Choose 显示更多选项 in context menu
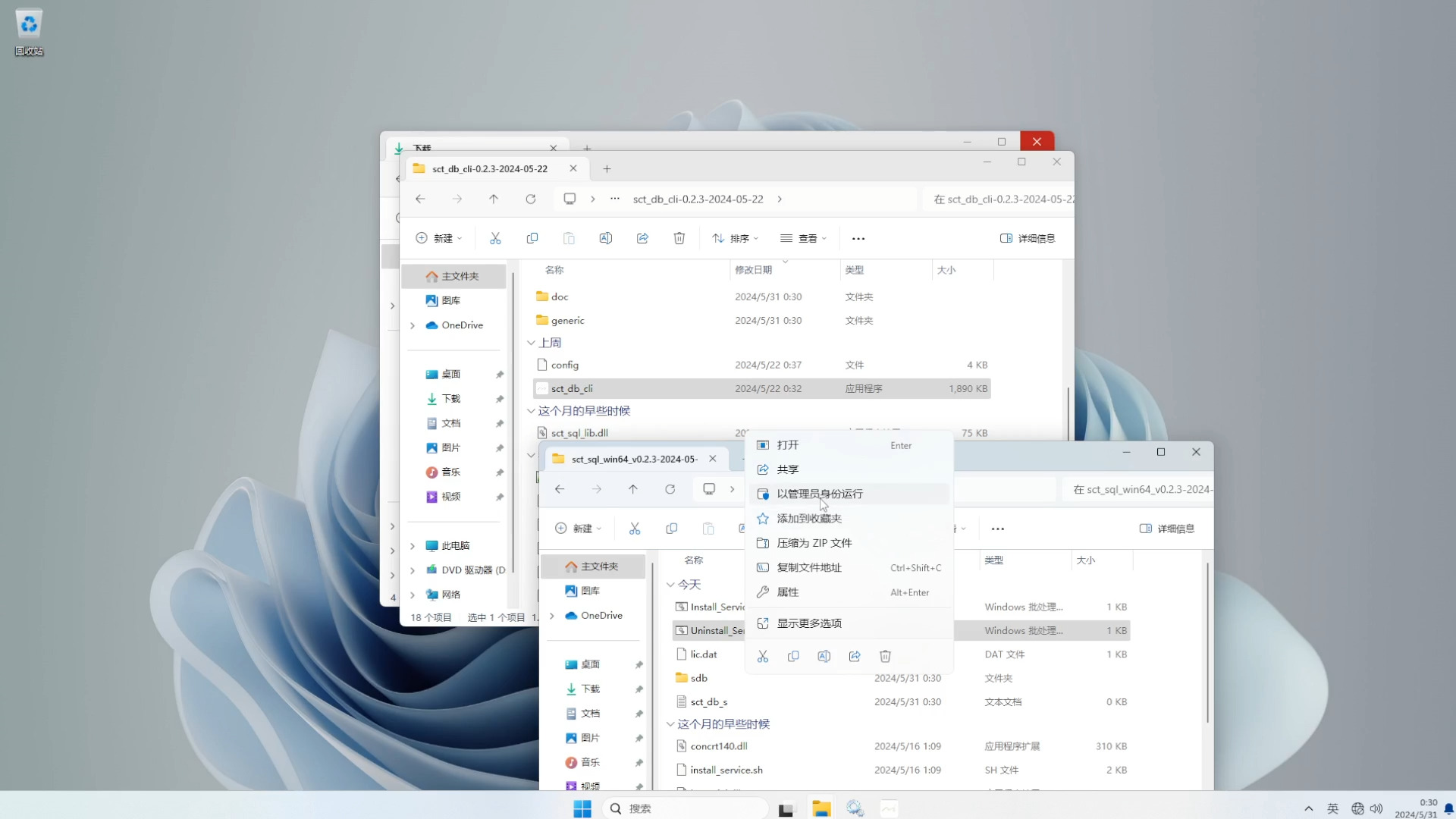1456x819 pixels. point(809,623)
